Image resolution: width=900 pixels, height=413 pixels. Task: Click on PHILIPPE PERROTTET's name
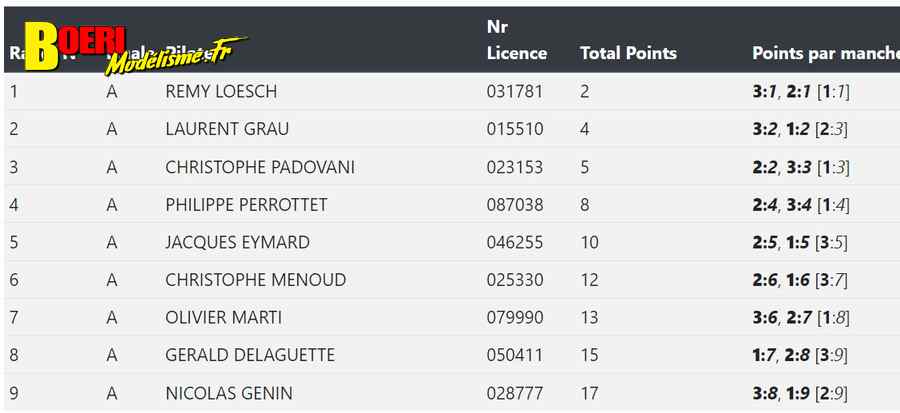tap(246, 205)
